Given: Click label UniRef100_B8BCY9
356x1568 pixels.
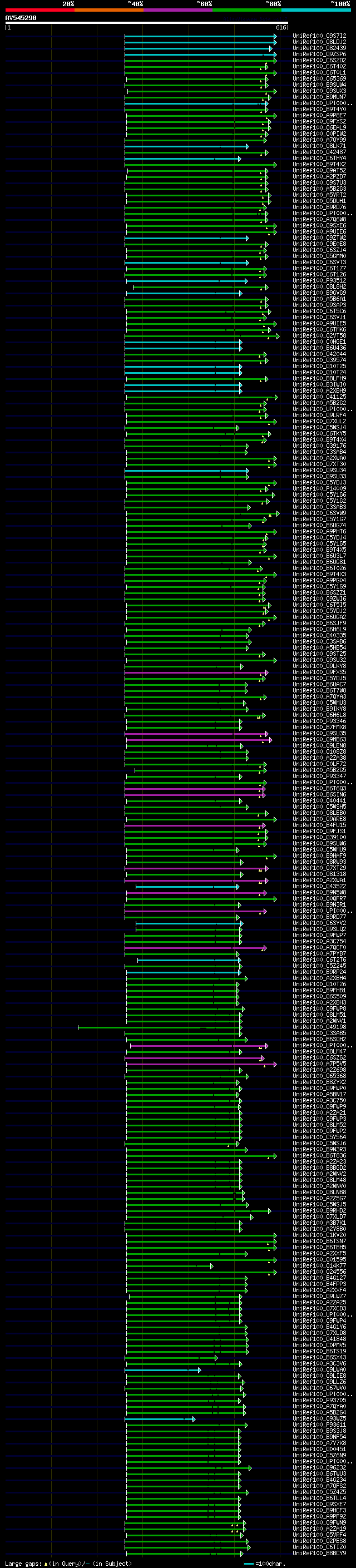Looking at the screenshot, I should tap(319, 1553).
